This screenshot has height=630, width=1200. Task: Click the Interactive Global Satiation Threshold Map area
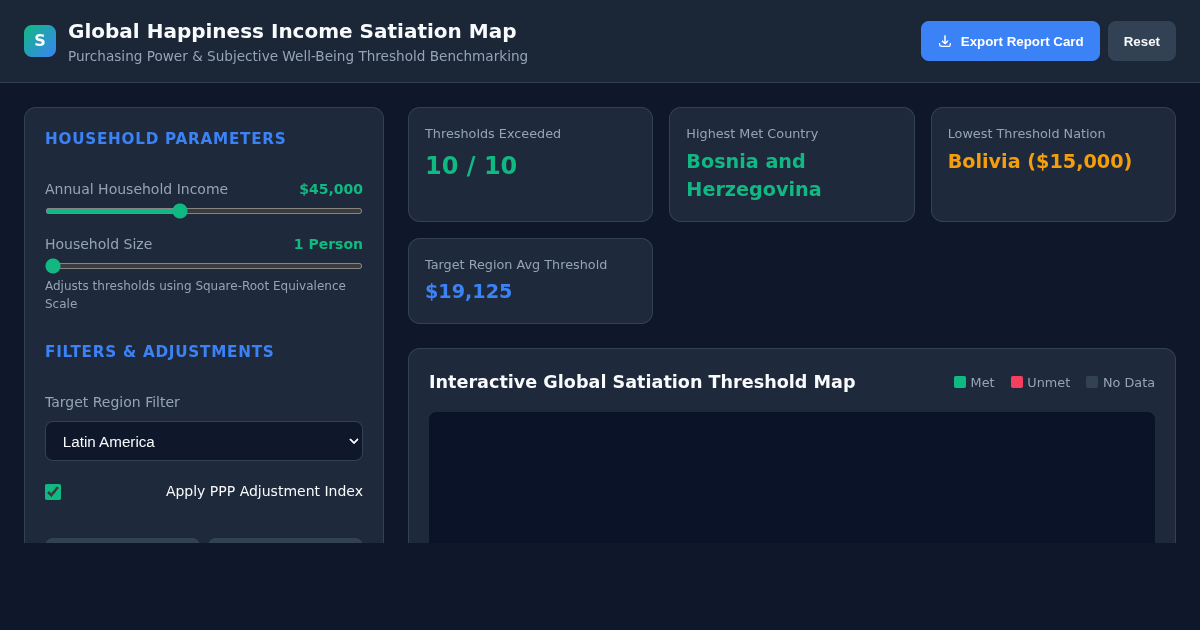point(792,477)
